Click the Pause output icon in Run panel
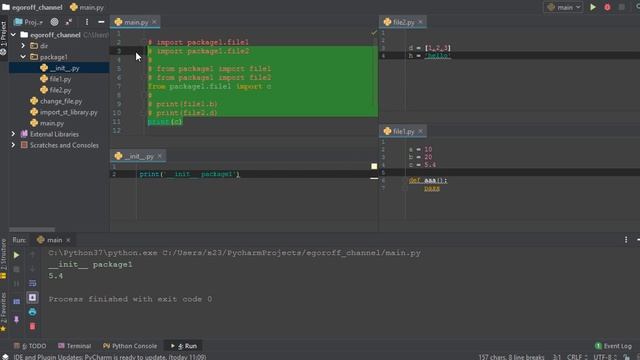This screenshot has height=360, width=640. coord(16,283)
